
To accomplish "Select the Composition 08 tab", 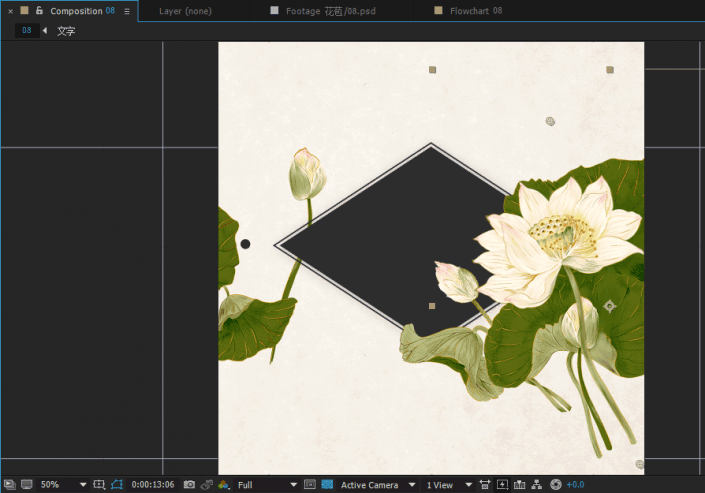I will coord(82,11).
